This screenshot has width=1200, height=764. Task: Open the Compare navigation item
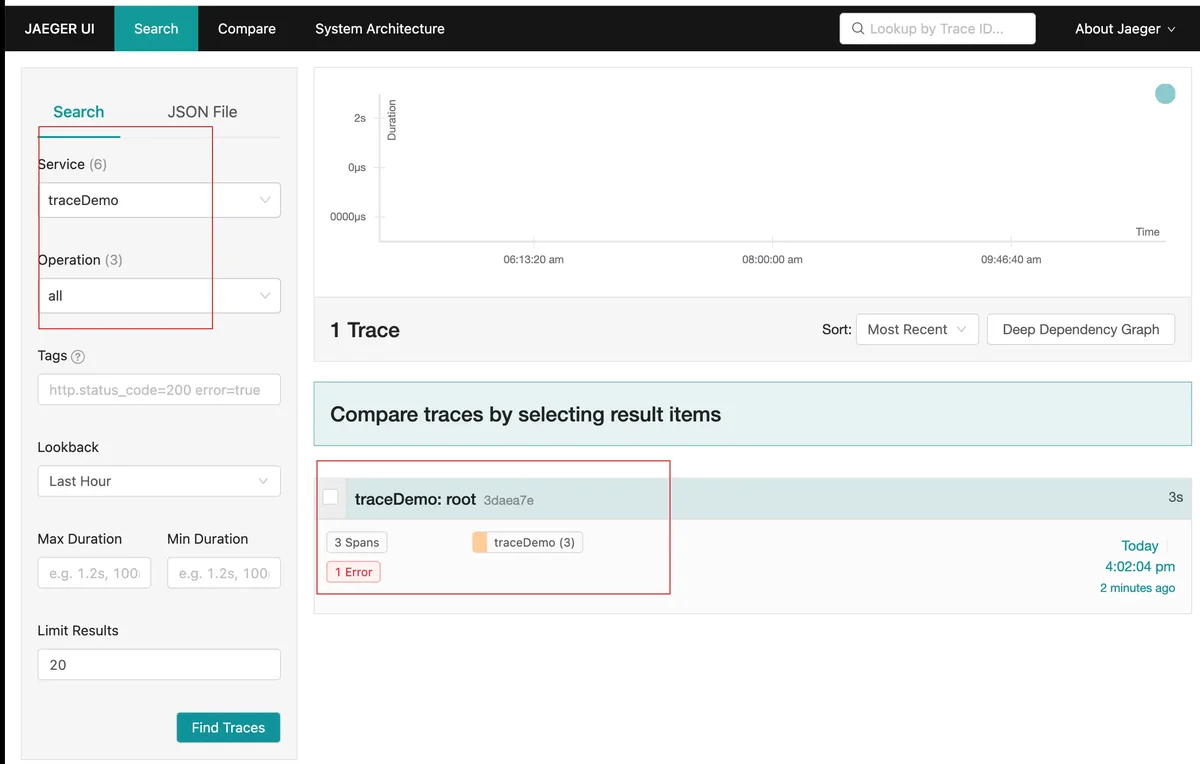[247, 28]
